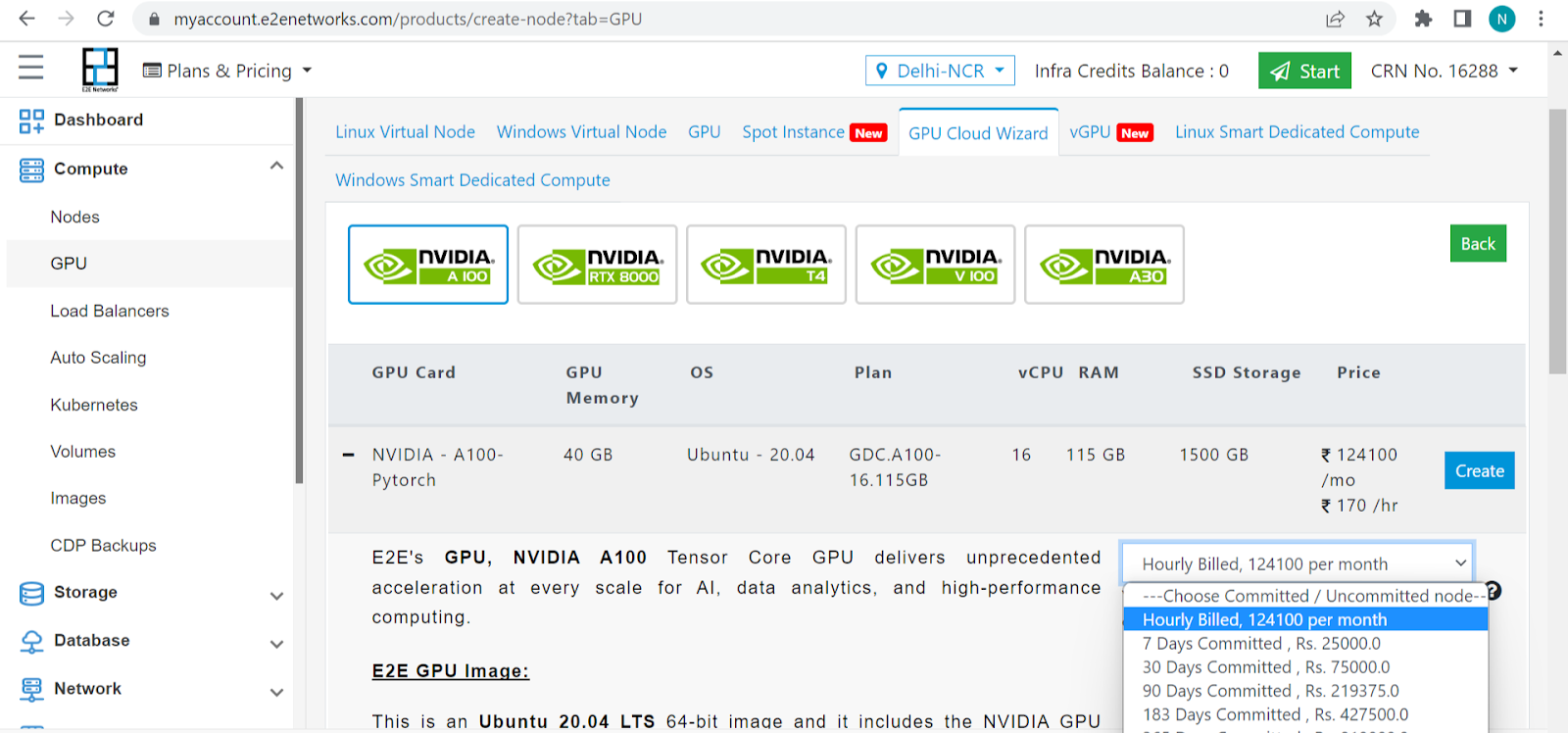Screen dimensions: 1568x733
Task: Select the NVIDIA A100 card
Action: (x=428, y=265)
